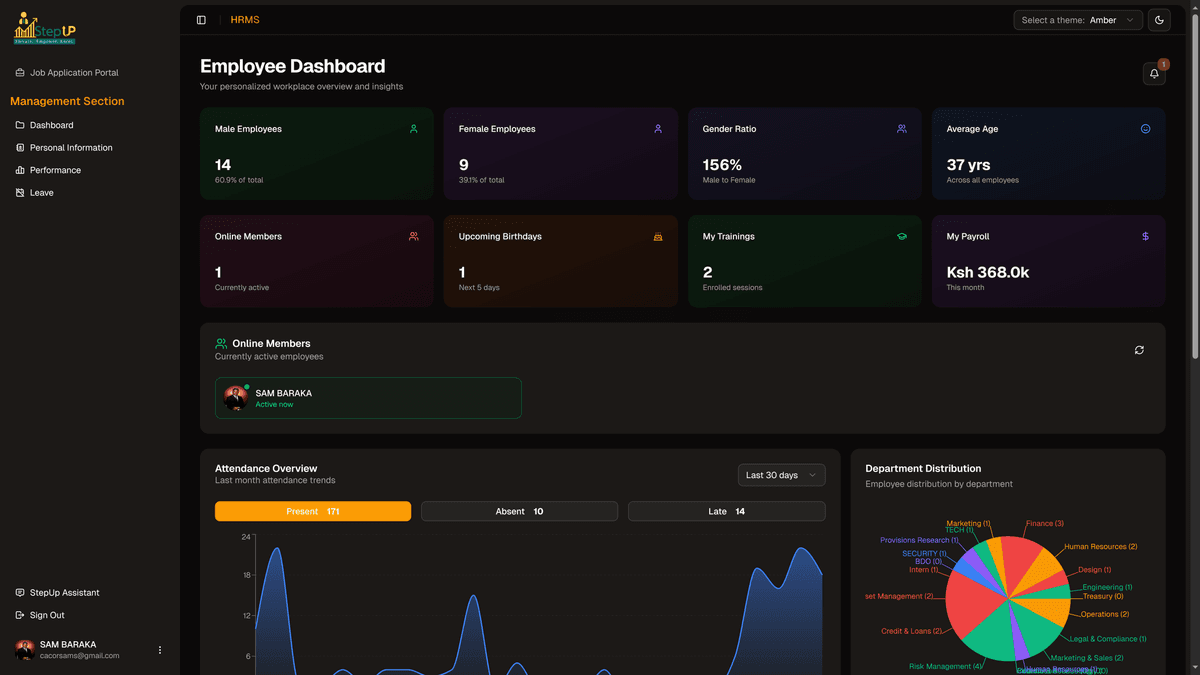Click the HRMS breadcrumb title
Viewport: 1200px width, 675px height.
click(x=245, y=20)
